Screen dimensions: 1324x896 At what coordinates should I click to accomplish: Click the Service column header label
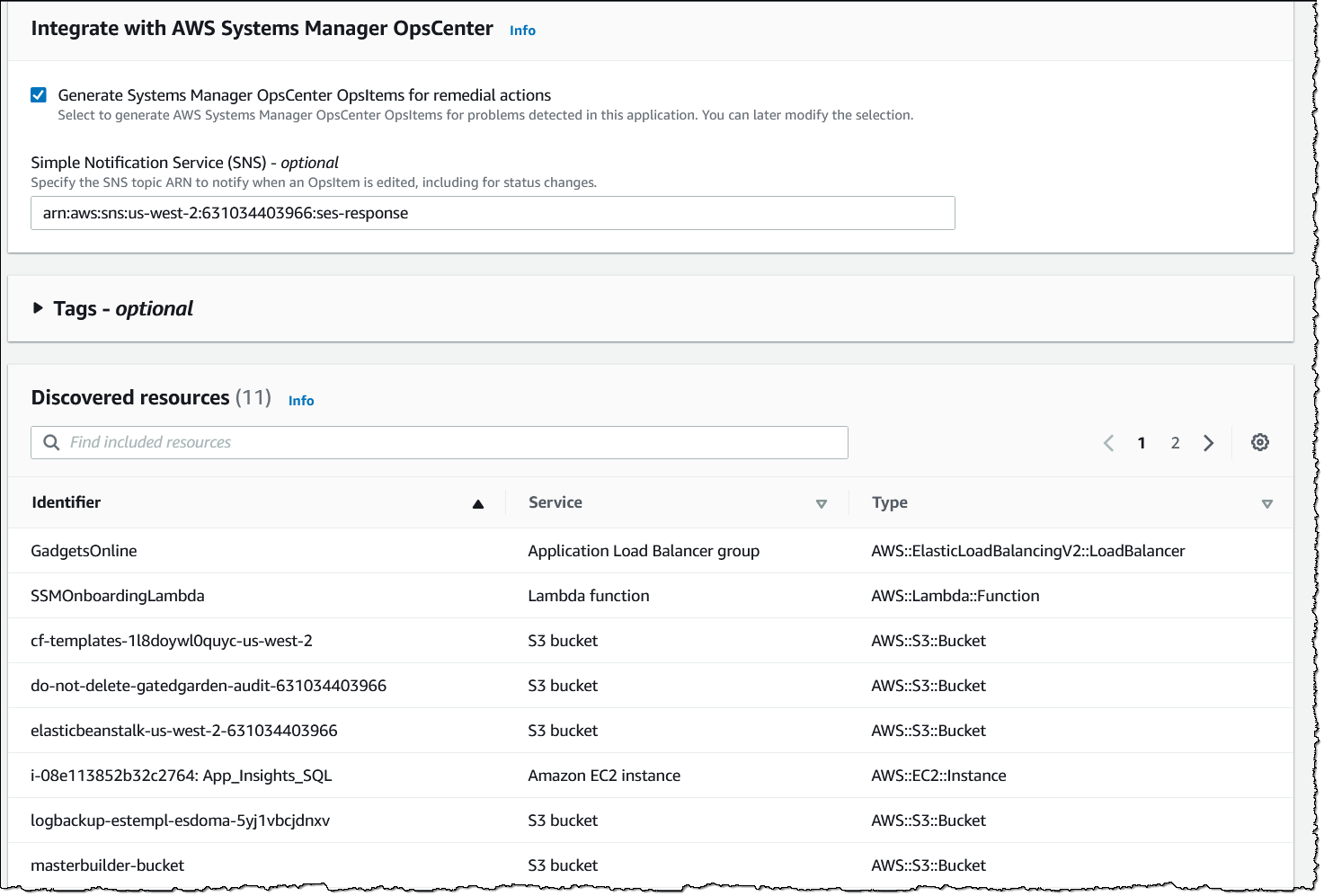[x=555, y=502]
